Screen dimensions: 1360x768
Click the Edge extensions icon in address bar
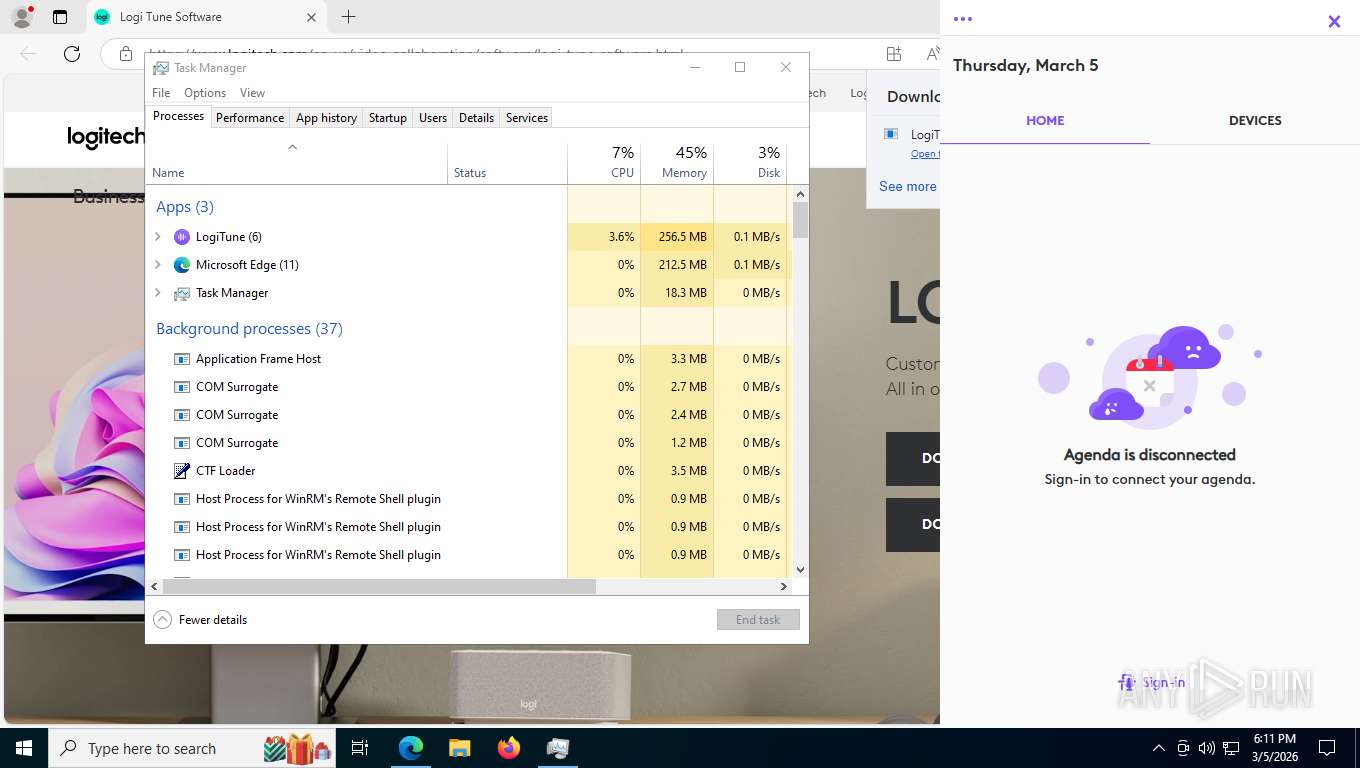tap(894, 54)
